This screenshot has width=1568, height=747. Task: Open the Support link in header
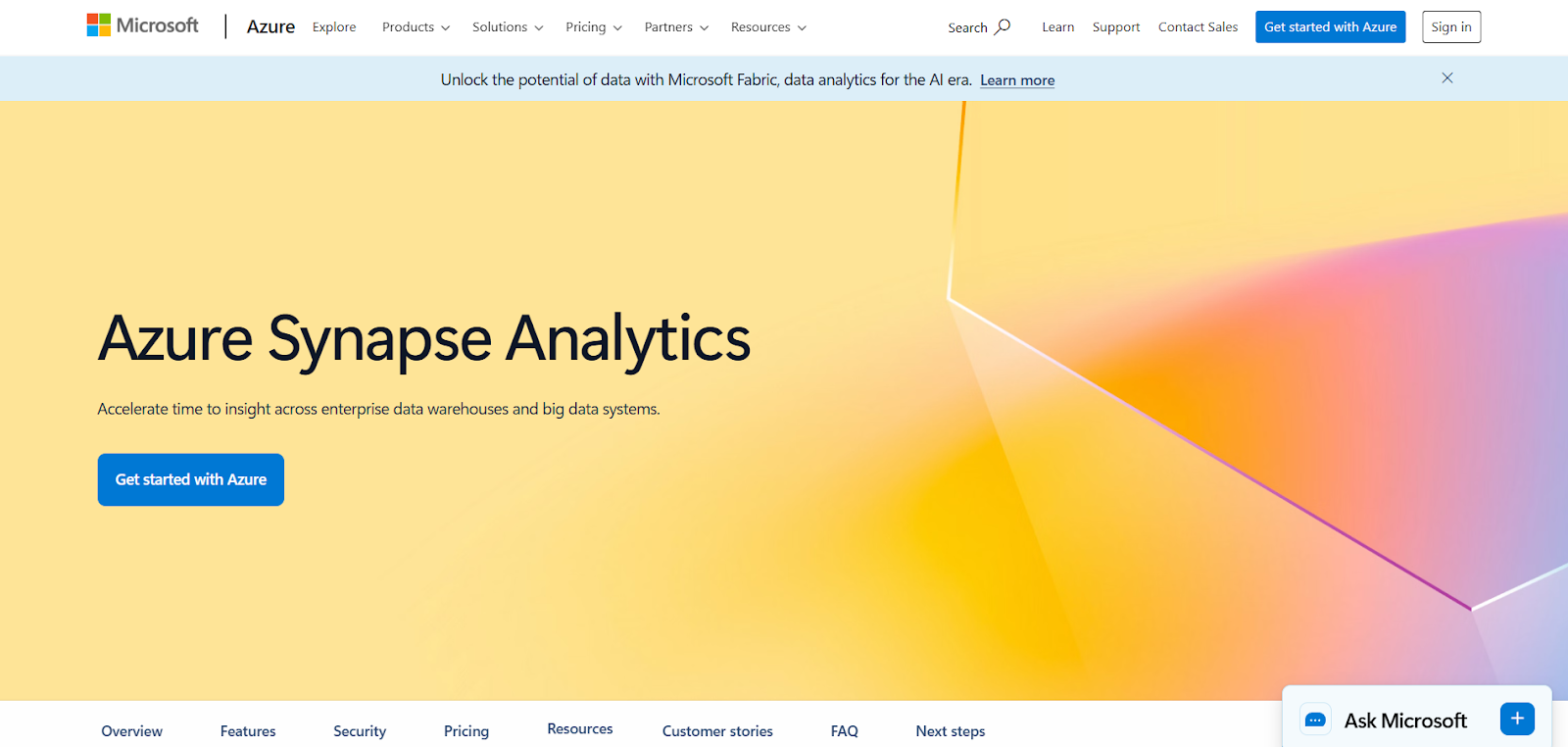click(1116, 27)
